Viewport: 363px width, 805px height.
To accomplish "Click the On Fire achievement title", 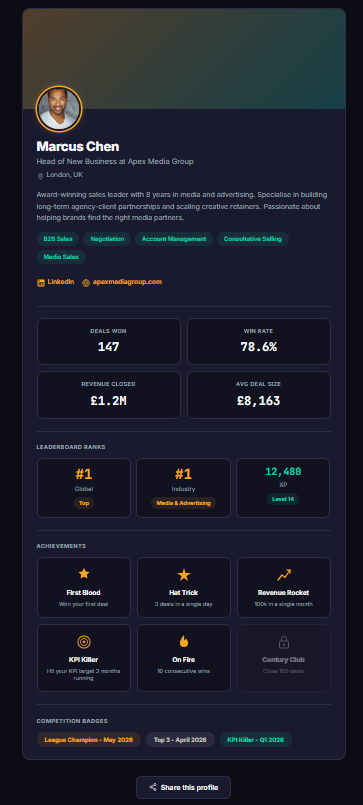I will (183, 660).
